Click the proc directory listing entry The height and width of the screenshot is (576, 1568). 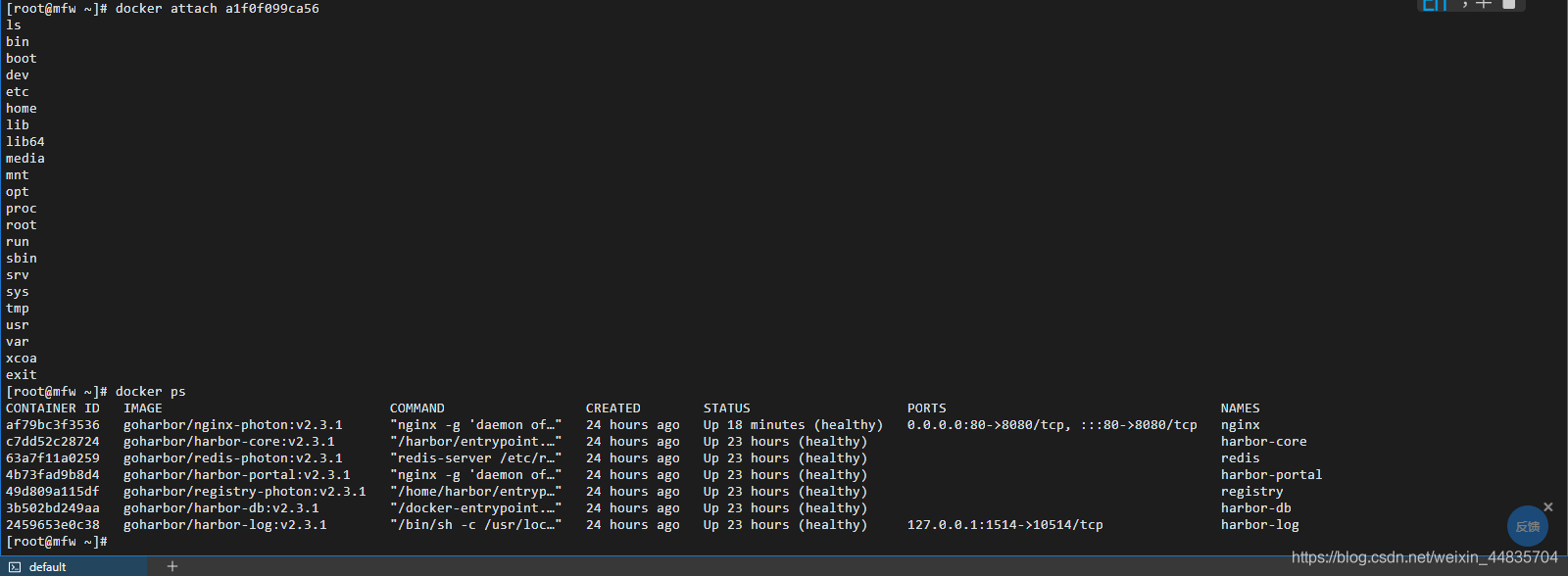22,209
